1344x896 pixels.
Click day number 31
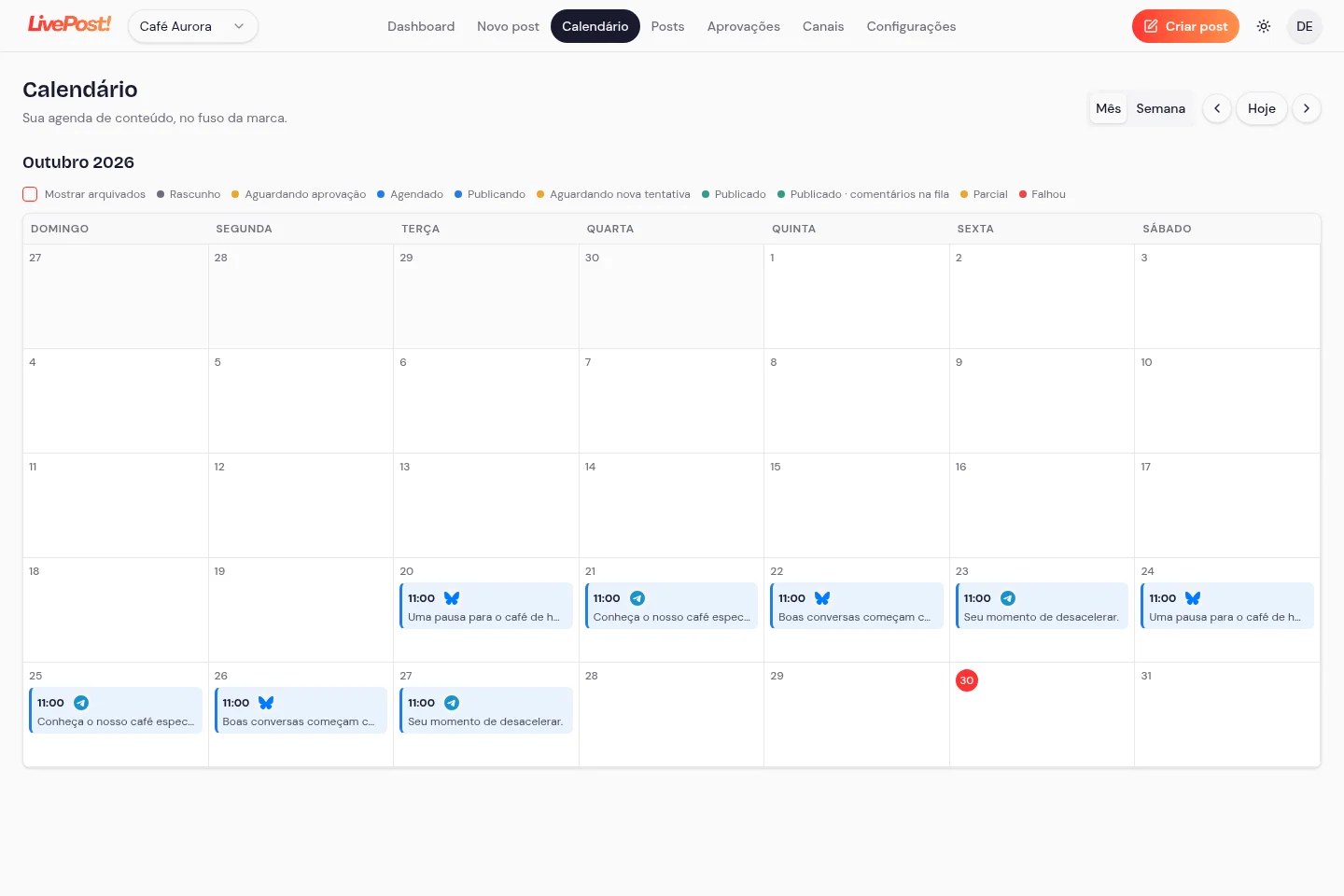1146,676
